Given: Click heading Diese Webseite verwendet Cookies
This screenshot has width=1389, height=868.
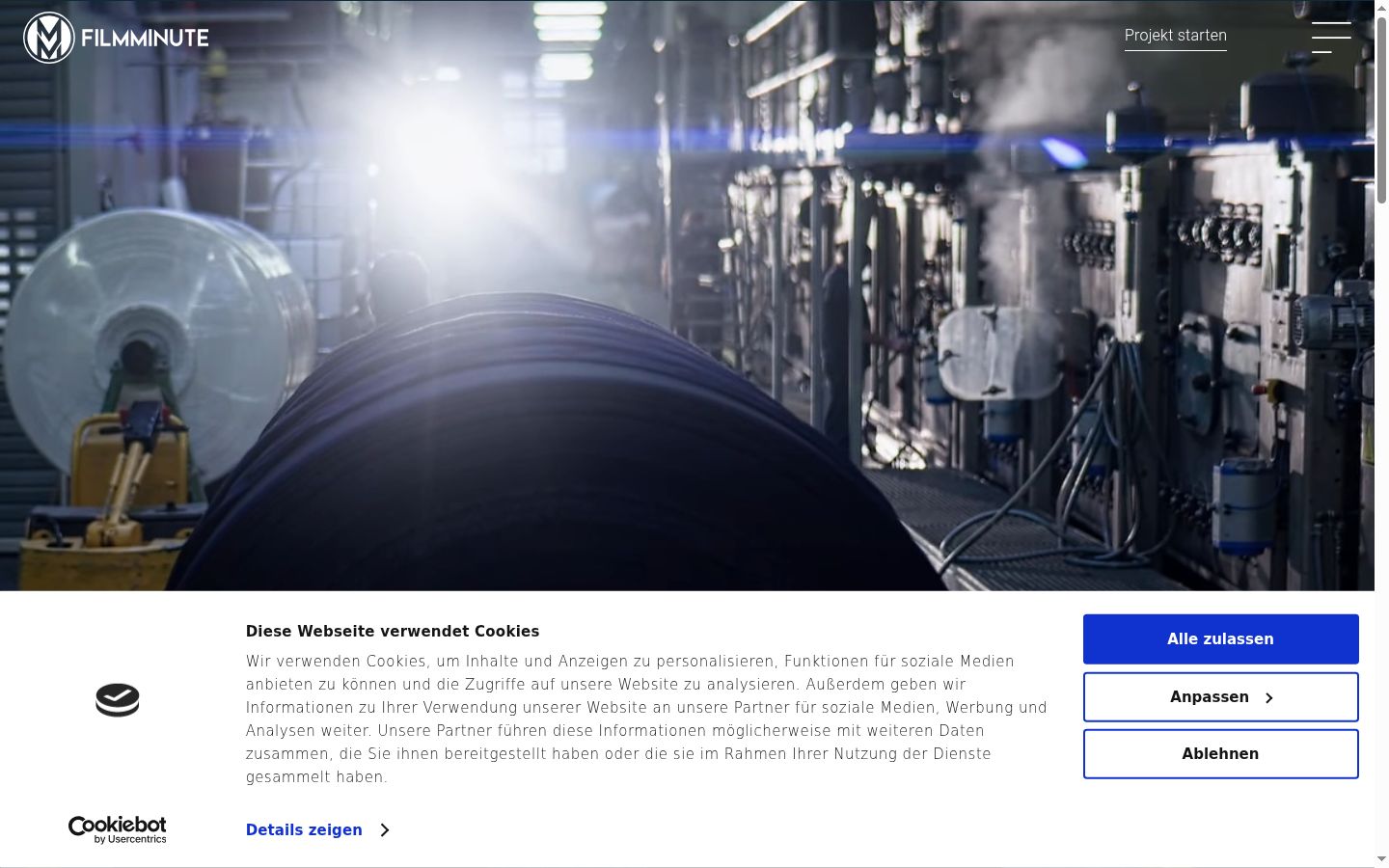Looking at the screenshot, I should pos(393,632).
